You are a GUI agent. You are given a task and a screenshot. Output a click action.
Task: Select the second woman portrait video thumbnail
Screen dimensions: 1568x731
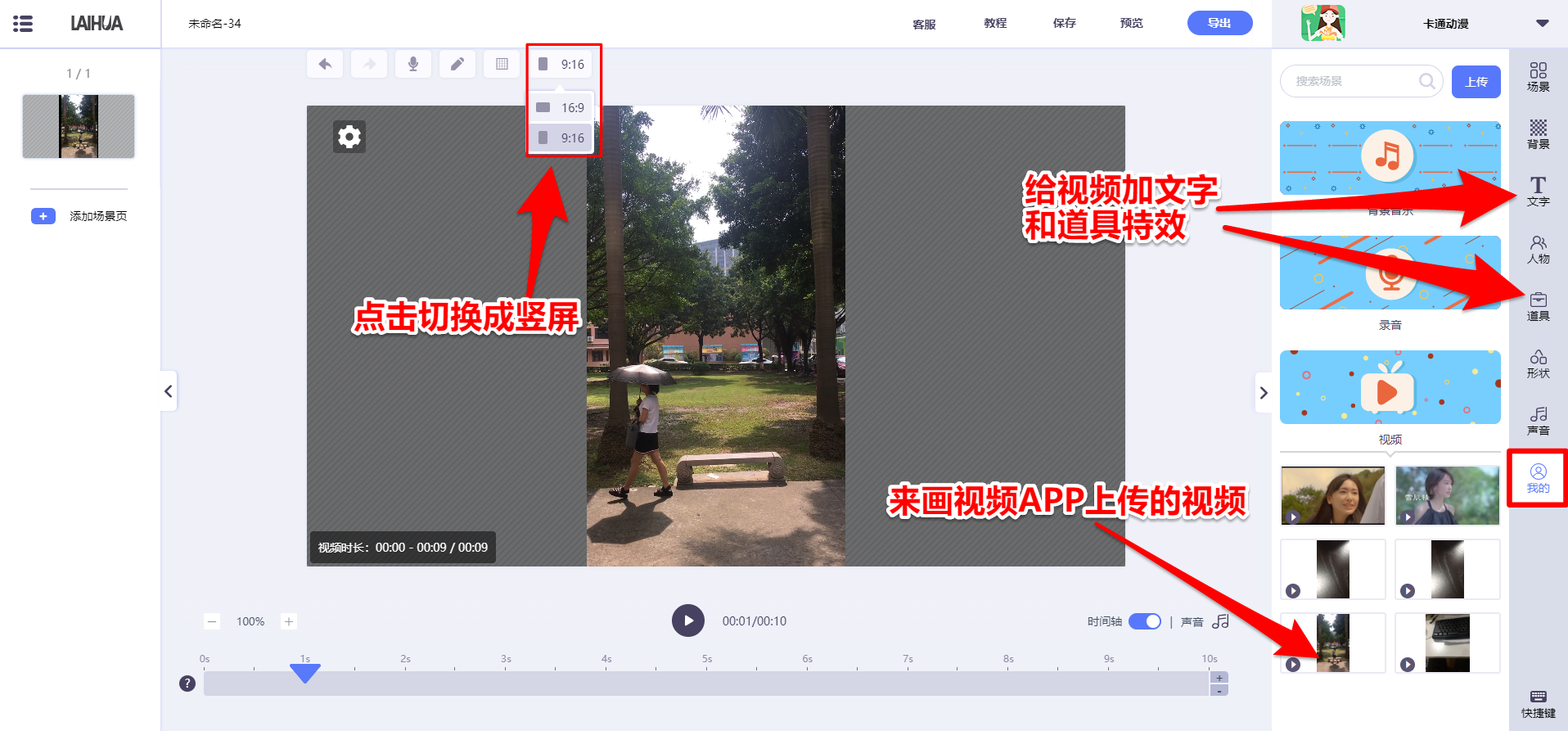[1447, 495]
